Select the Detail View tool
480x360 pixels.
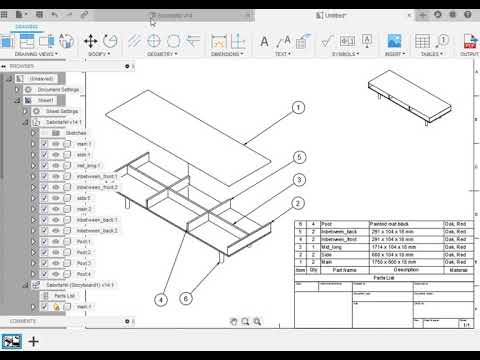click(x=66, y=41)
